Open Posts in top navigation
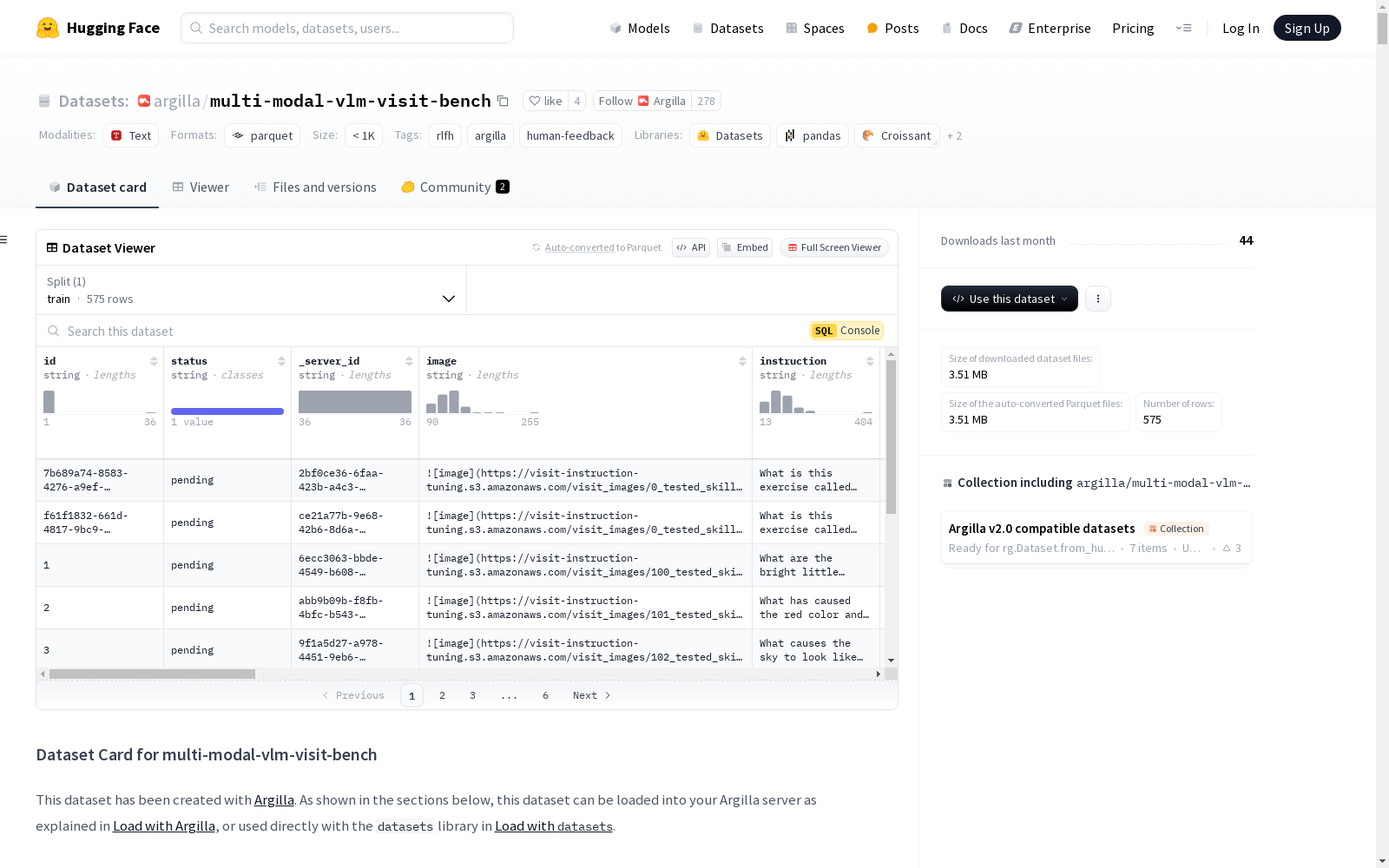The width and height of the screenshot is (1389, 868). pyautogui.click(x=893, y=28)
